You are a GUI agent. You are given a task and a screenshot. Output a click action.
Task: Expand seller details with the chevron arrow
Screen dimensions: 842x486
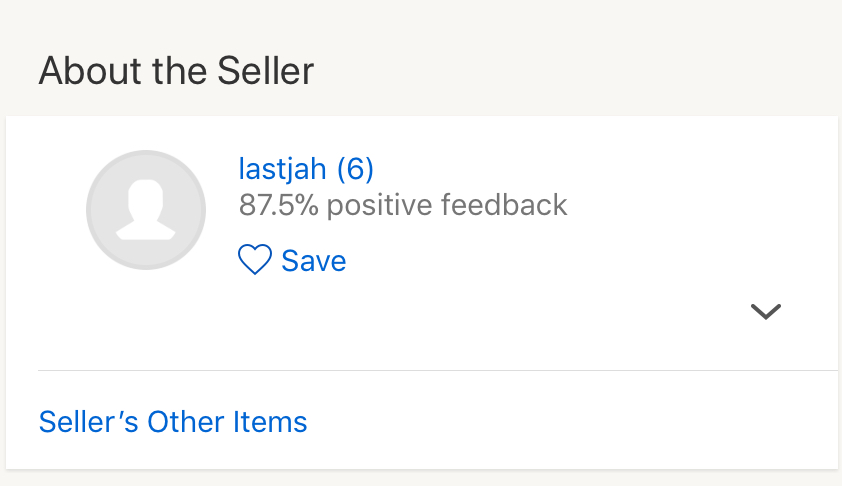(766, 311)
